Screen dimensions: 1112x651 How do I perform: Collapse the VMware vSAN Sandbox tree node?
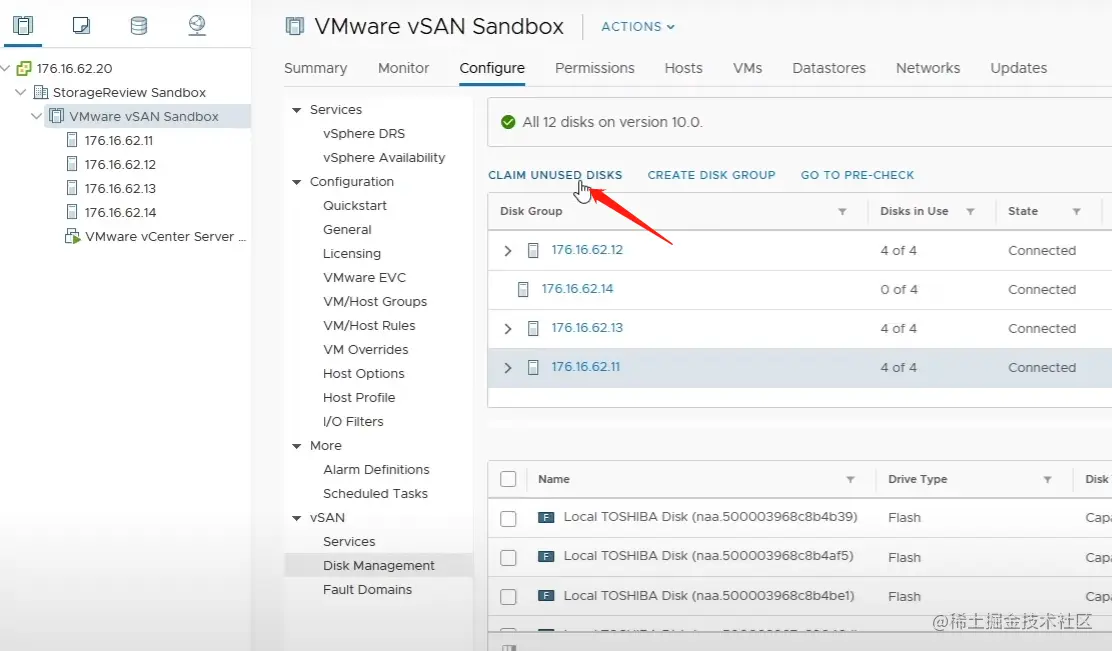(x=36, y=116)
